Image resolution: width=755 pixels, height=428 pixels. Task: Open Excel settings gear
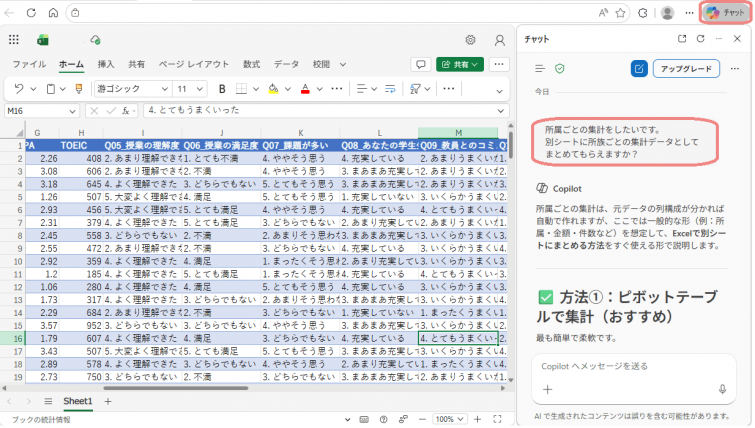click(x=470, y=40)
